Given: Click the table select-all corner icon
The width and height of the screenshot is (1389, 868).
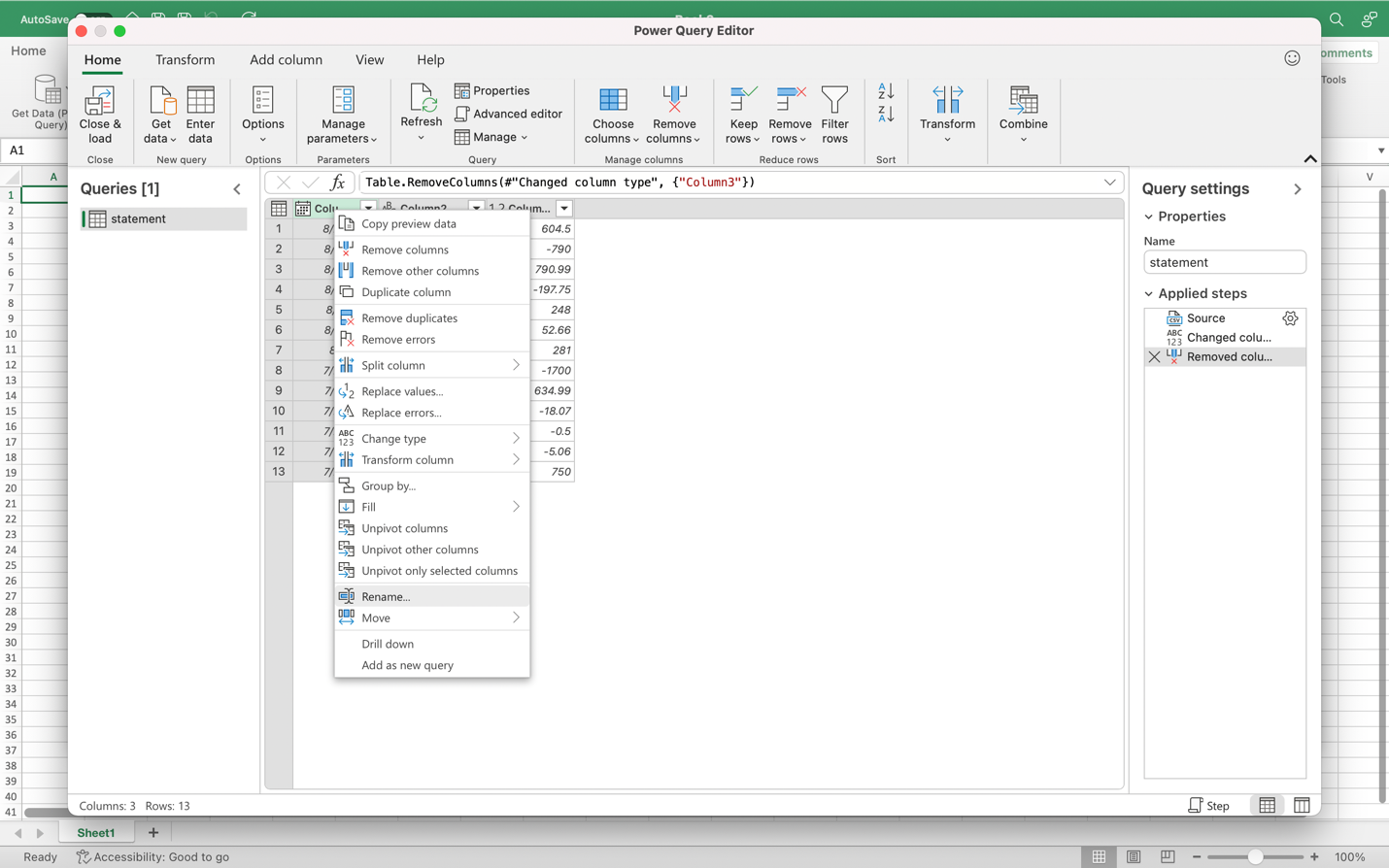Looking at the screenshot, I should (279, 209).
